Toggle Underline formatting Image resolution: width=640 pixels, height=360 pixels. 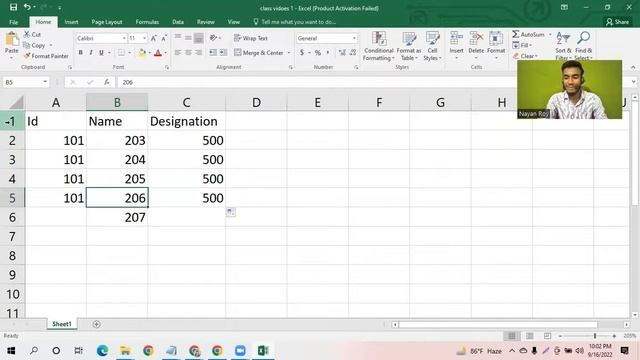point(101,53)
